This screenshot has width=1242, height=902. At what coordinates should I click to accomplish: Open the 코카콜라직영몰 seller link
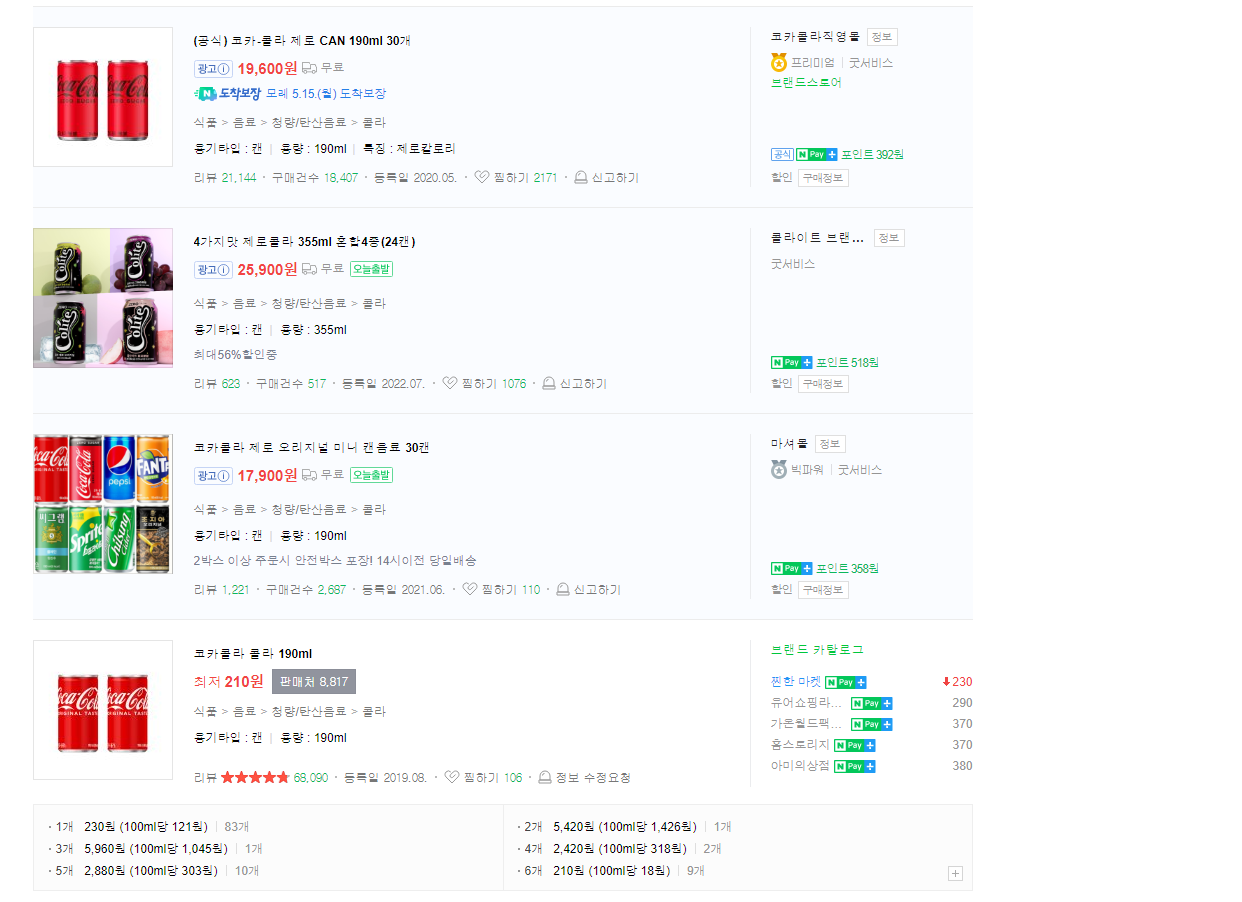tap(815, 37)
